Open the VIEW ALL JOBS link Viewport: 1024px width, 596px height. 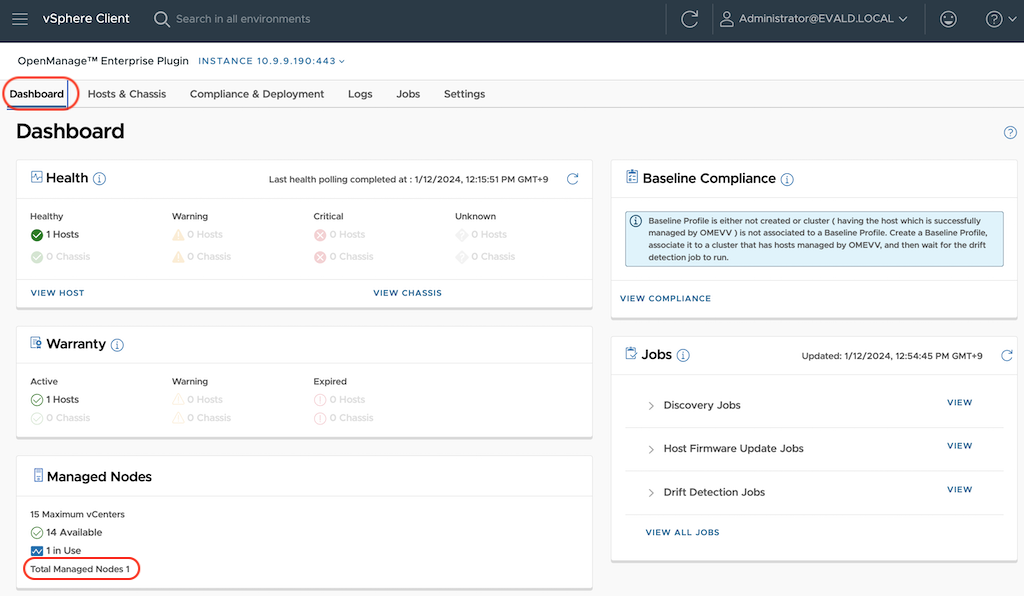[682, 533]
